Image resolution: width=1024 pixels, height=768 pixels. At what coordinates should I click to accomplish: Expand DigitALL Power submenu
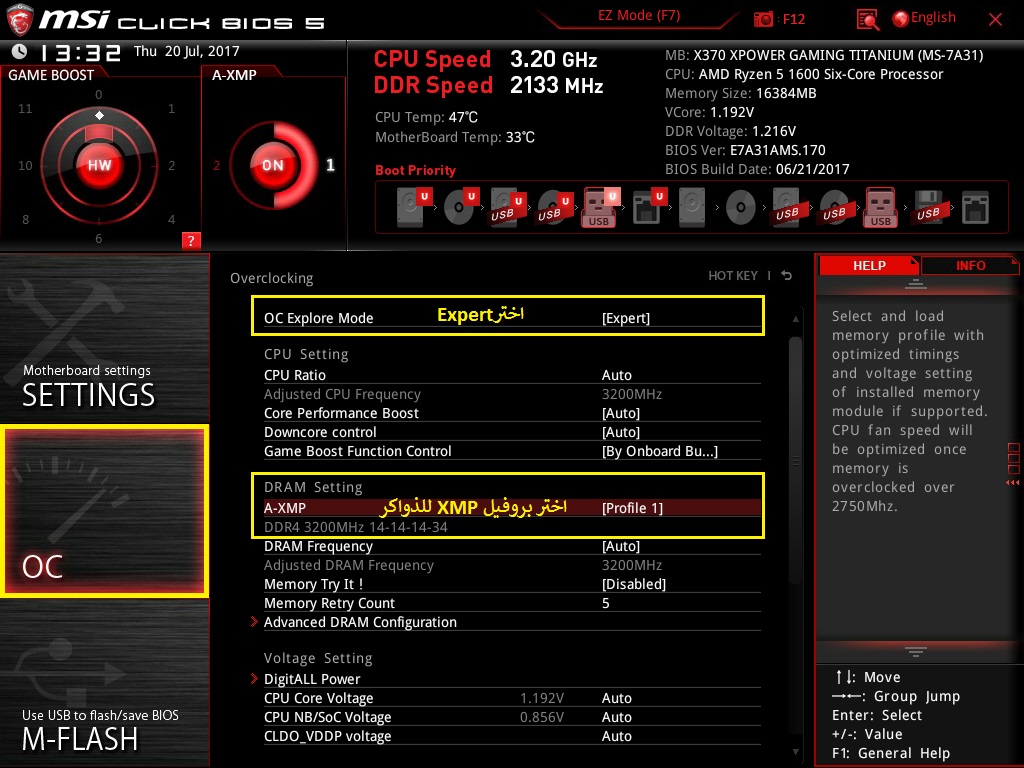(312, 679)
